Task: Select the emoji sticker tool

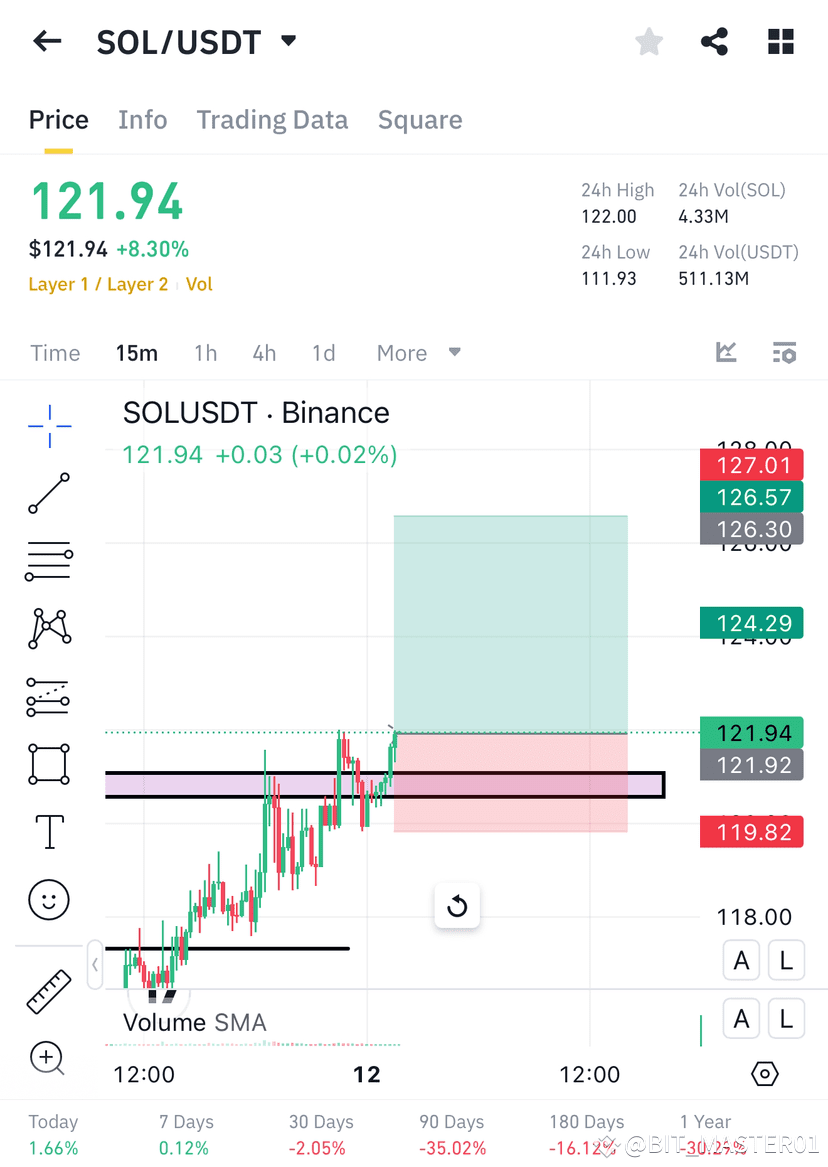Action: 48,899
